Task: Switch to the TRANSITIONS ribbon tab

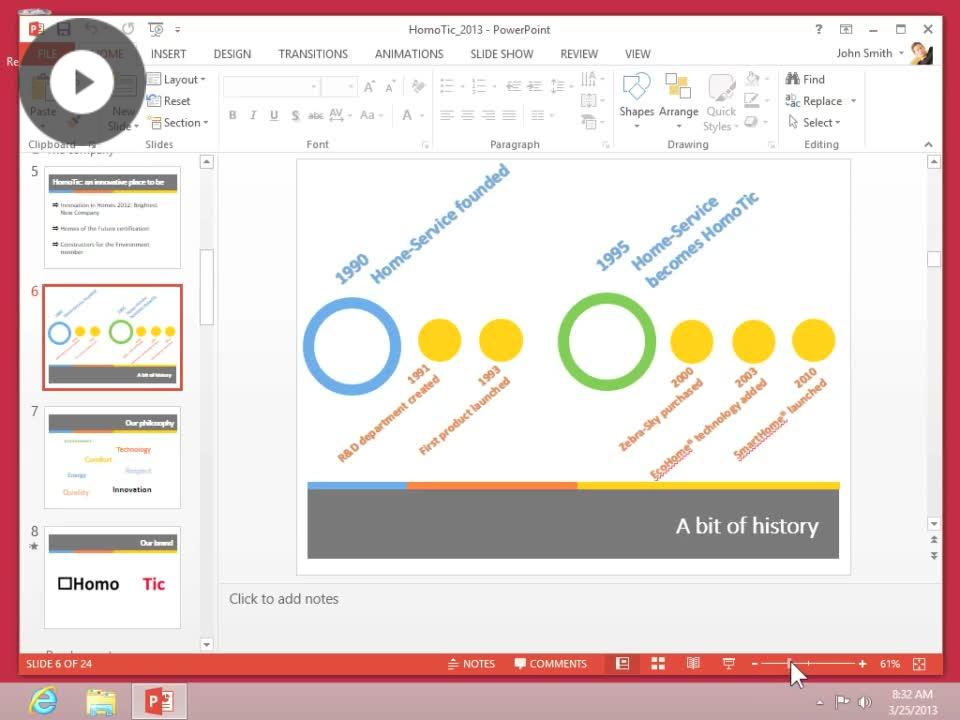Action: pyautogui.click(x=313, y=54)
